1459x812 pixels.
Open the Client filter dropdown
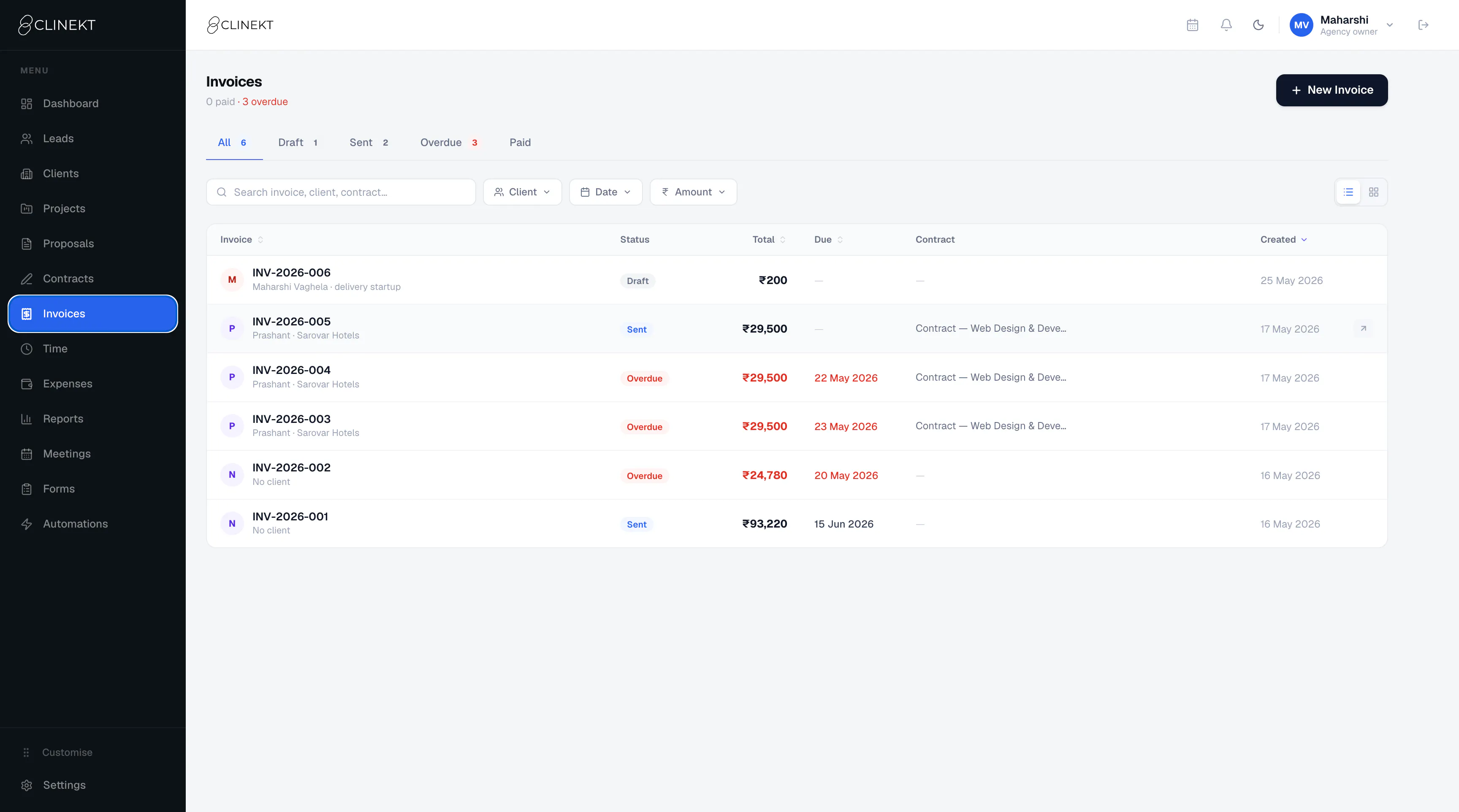[x=522, y=192]
